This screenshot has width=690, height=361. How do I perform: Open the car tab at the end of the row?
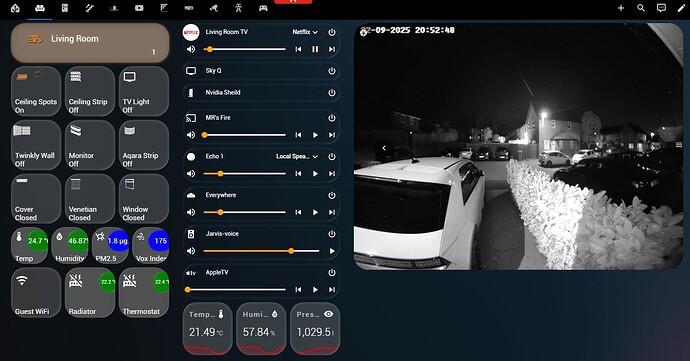click(263, 8)
